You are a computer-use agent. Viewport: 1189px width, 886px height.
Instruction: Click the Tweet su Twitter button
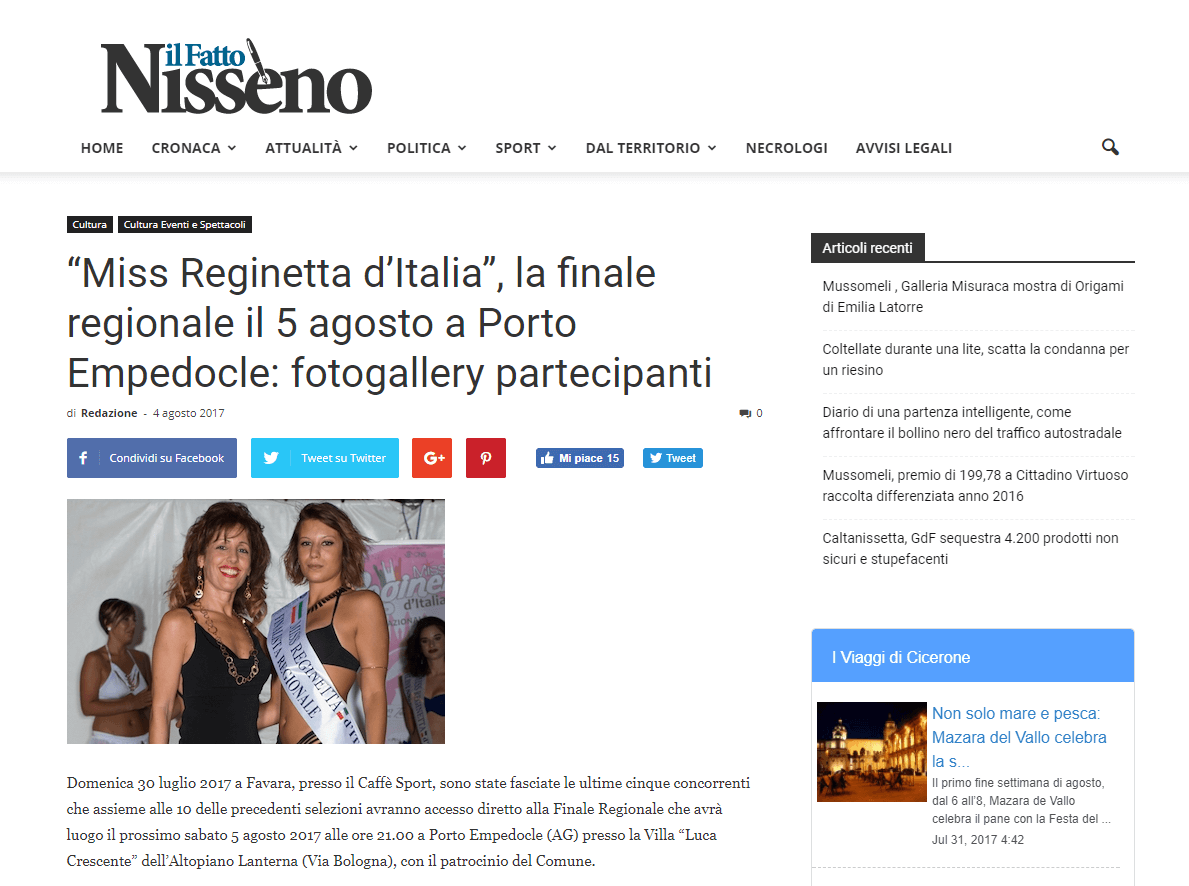pos(325,458)
